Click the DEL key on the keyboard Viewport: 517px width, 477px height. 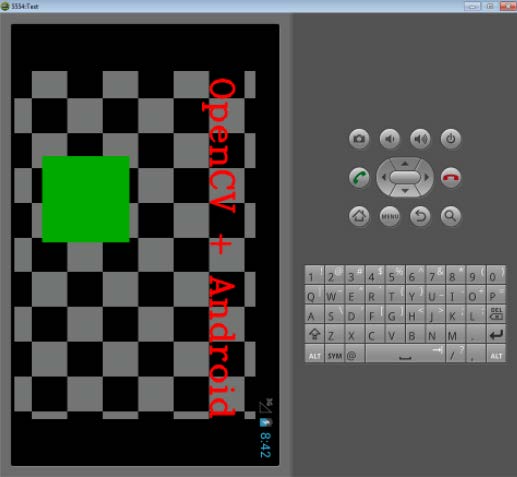click(496, 314)
